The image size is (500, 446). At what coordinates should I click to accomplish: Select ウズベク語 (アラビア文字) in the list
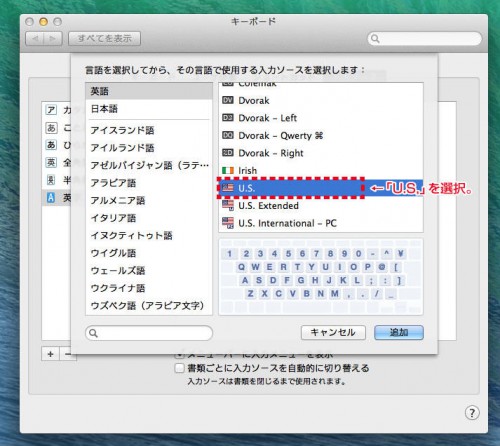coord(149,305)
